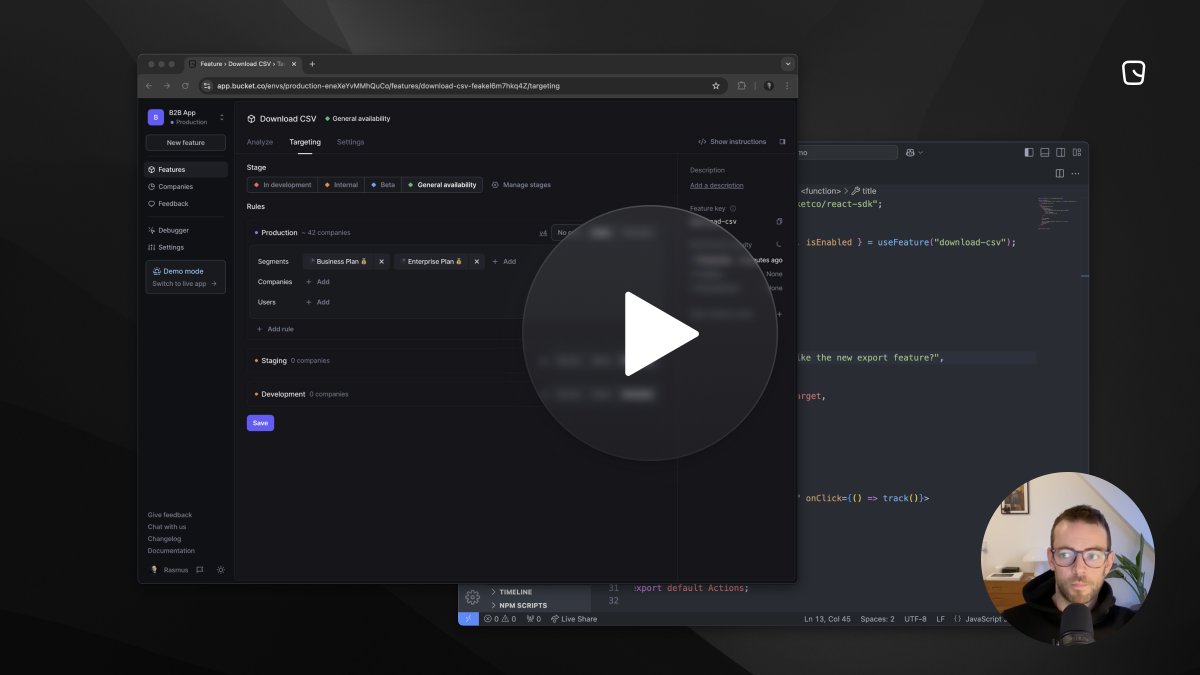Toggle the light theme sun icon

click(221, 570)
